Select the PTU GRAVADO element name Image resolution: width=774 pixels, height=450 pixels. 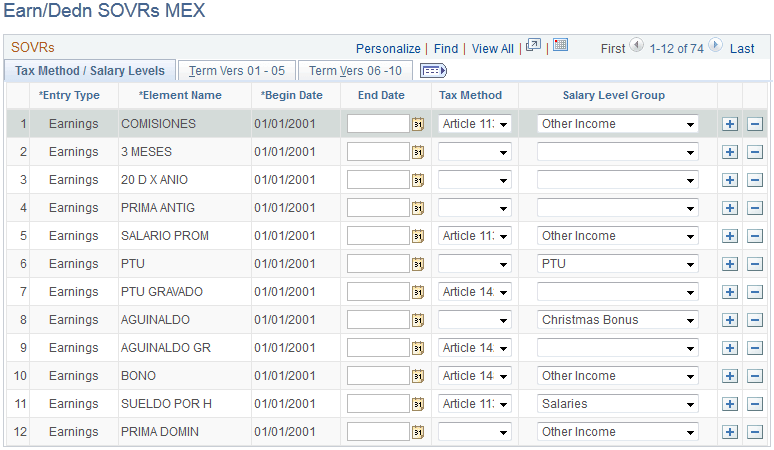(x=162, y=292)
